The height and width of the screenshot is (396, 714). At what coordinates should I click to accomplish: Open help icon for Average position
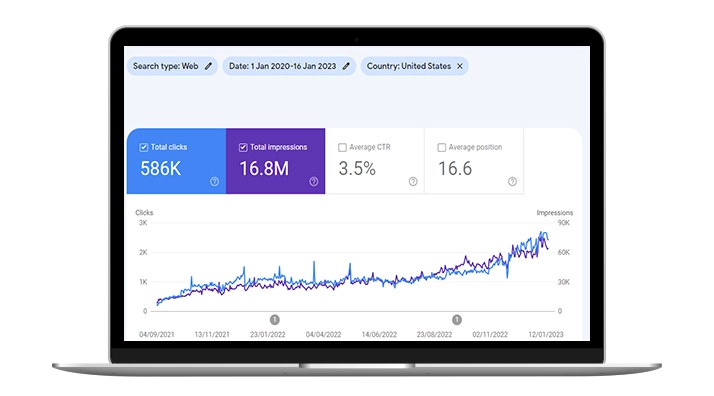512,182
